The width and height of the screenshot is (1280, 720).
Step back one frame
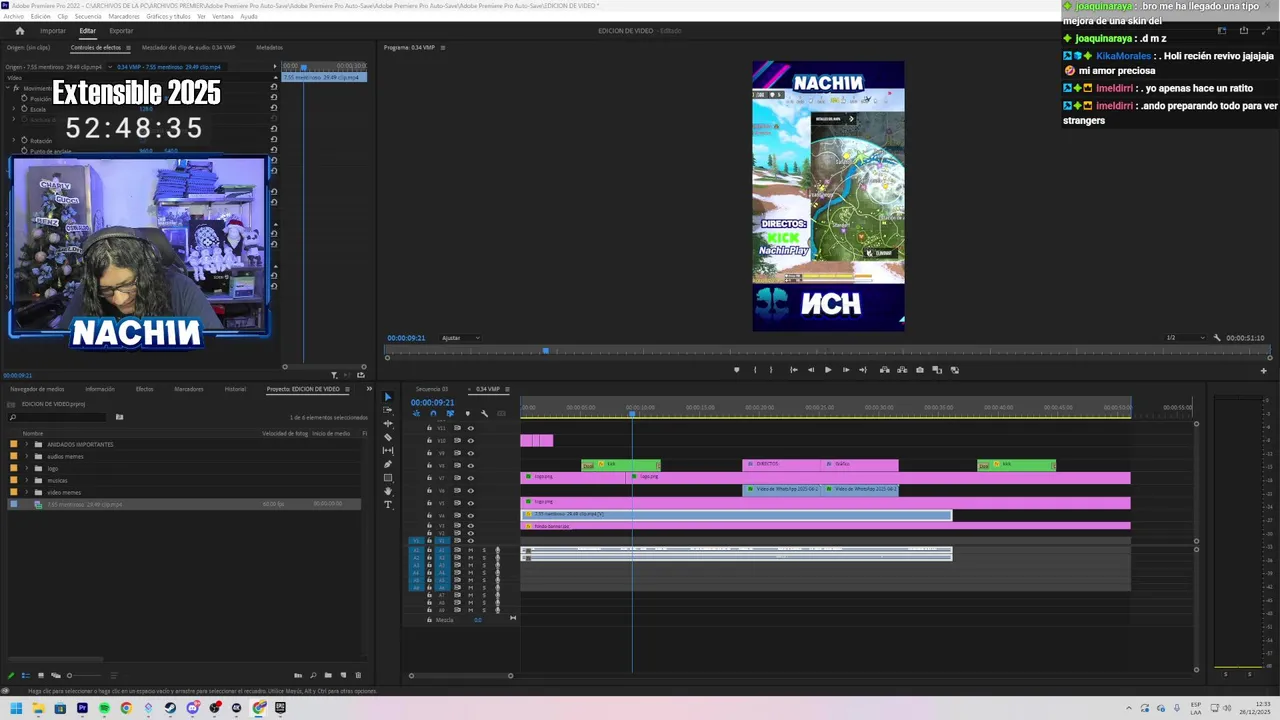810,370
